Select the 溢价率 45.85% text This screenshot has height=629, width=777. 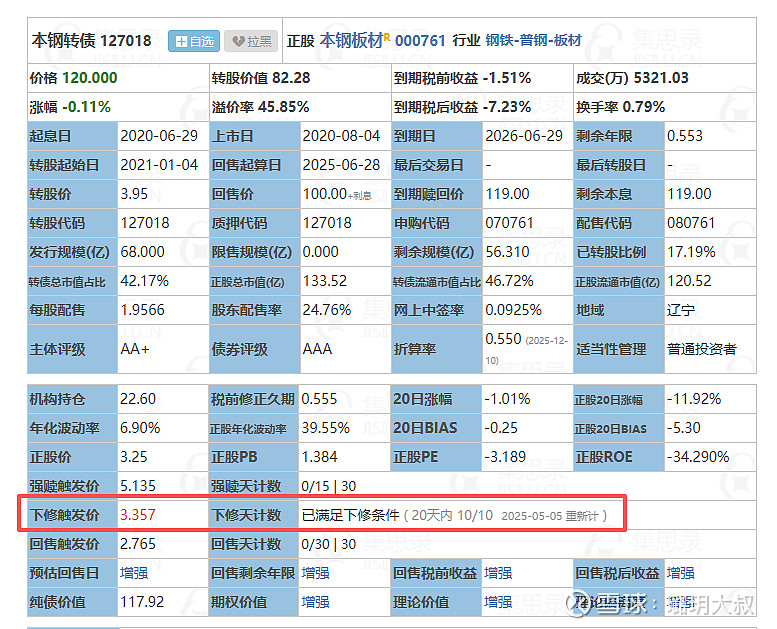coord(261,107)
